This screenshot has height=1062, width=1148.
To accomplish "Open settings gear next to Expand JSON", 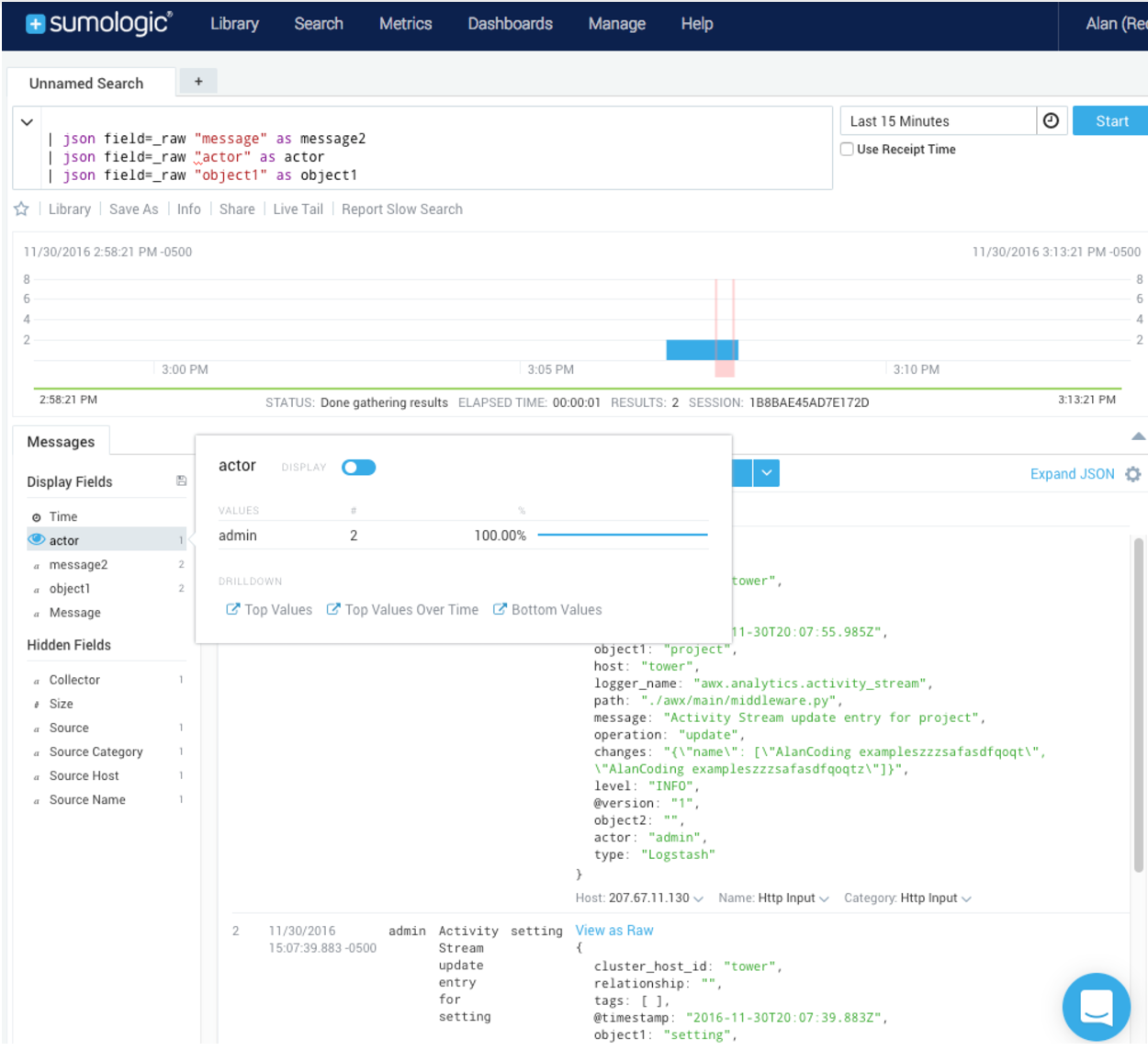I will point(1133,474).
